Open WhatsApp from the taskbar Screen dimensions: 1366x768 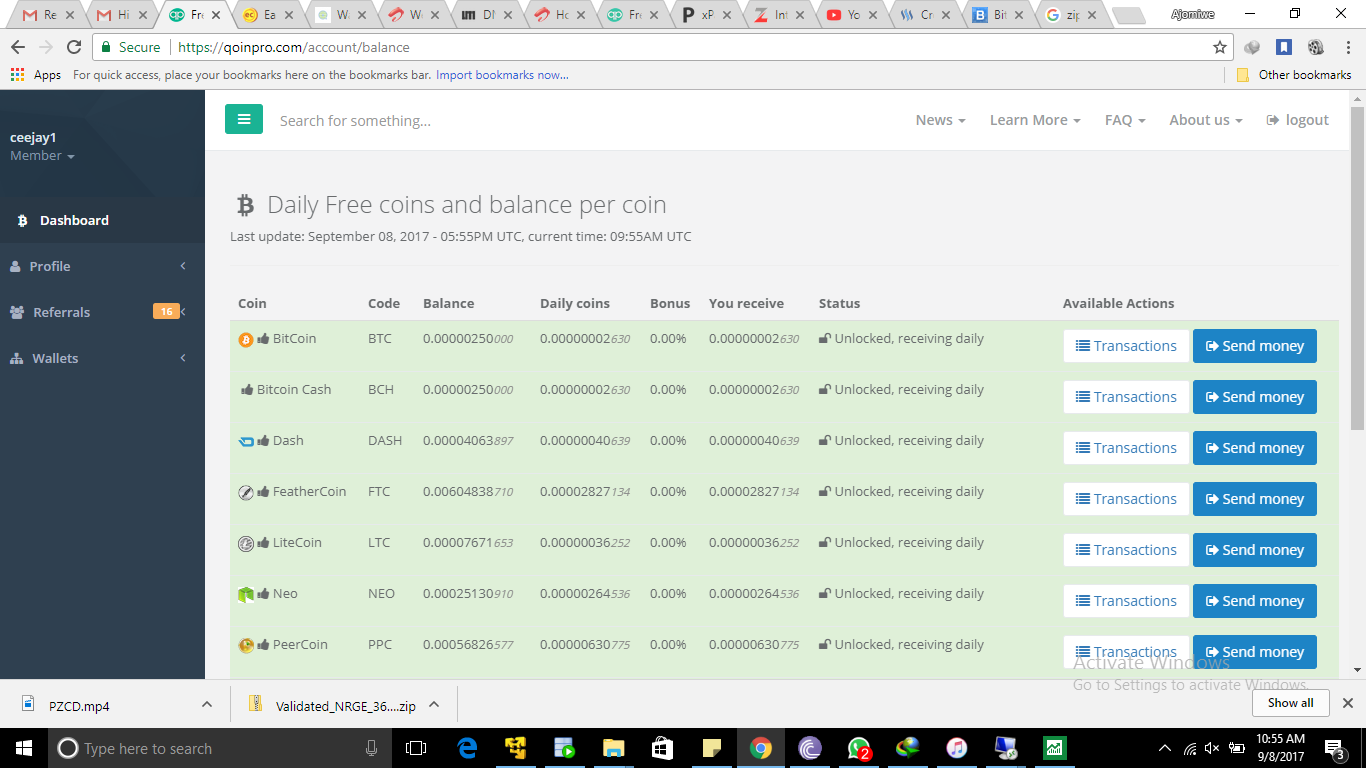859,748
